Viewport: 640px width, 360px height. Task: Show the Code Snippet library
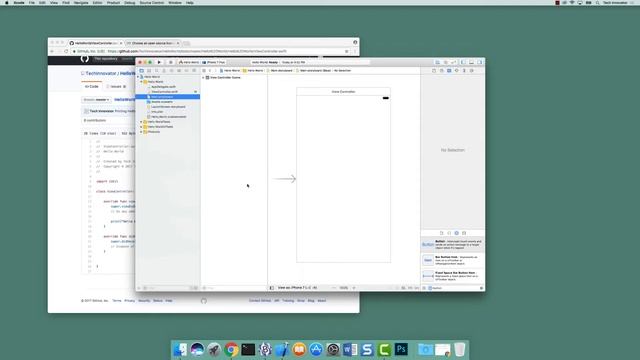click(449, 233)
